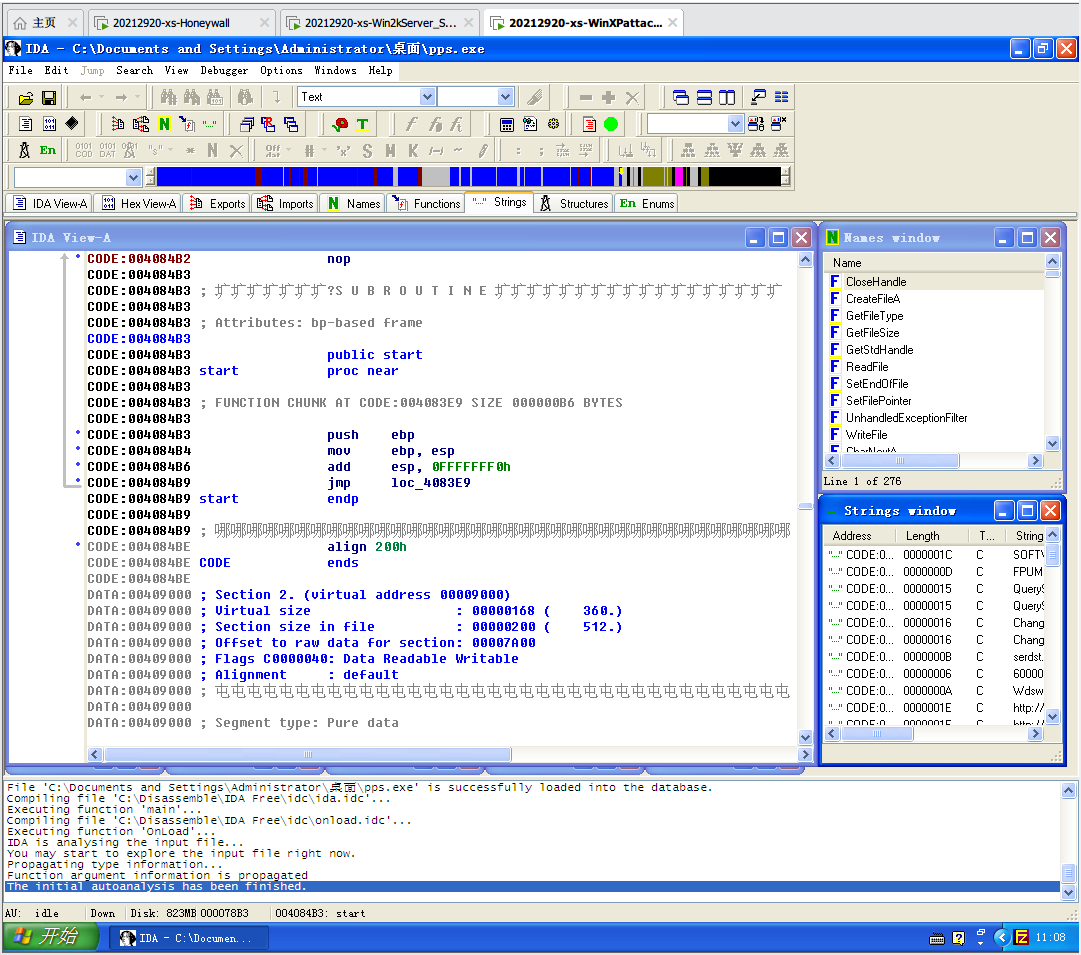Click the black diamond toolbar icon
Image resolution: width=1081 pixels, height=955 pixels.
click(x=72, y=124)
